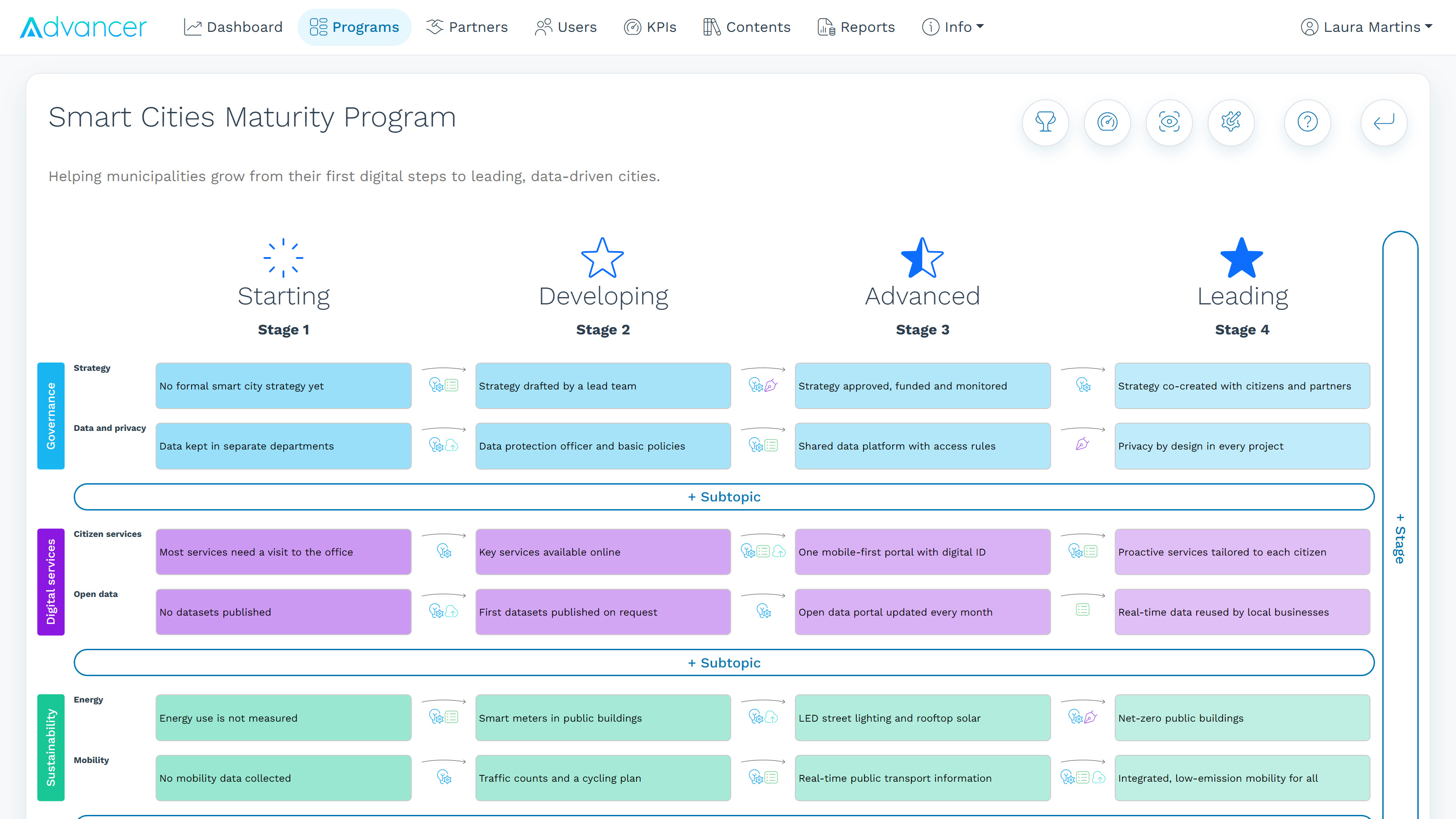The width and height of the screenshot is (1456, 819).
Task: Click transition icons after 'Real-time public transport information'
Action: 1082,777
